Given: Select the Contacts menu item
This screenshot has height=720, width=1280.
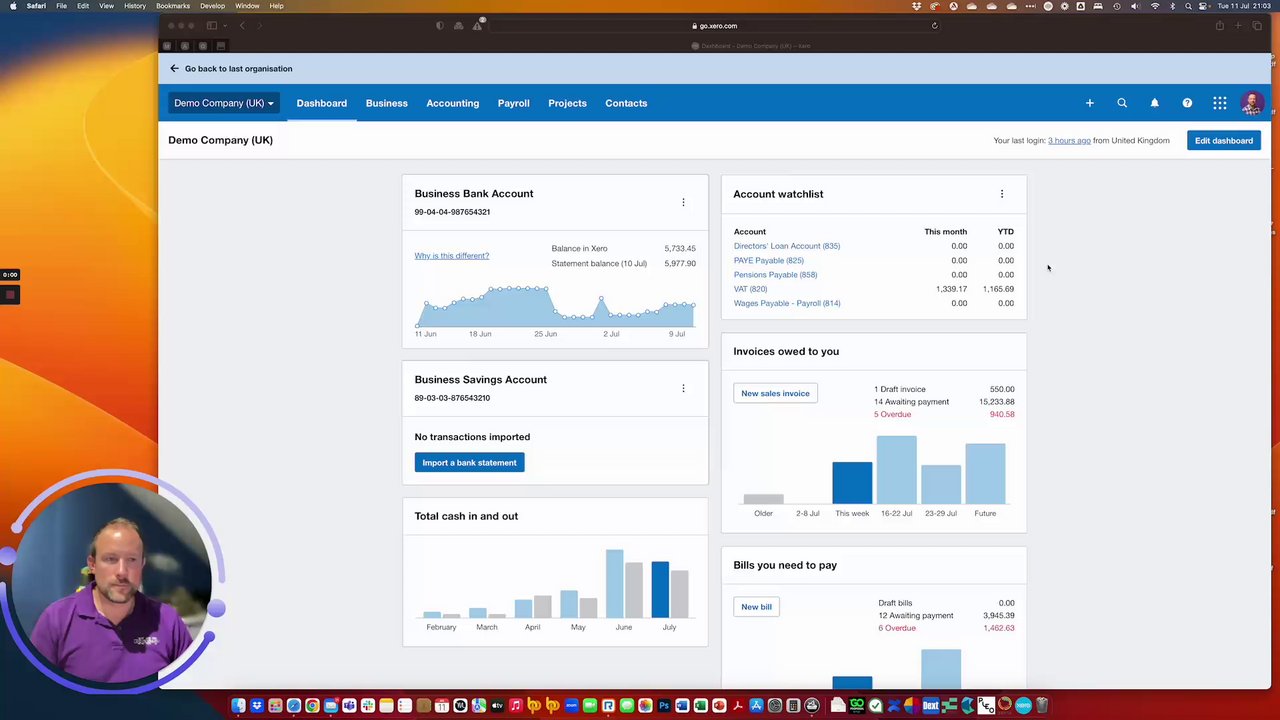Looking at the screenshot, I should (x=626, y=103).
